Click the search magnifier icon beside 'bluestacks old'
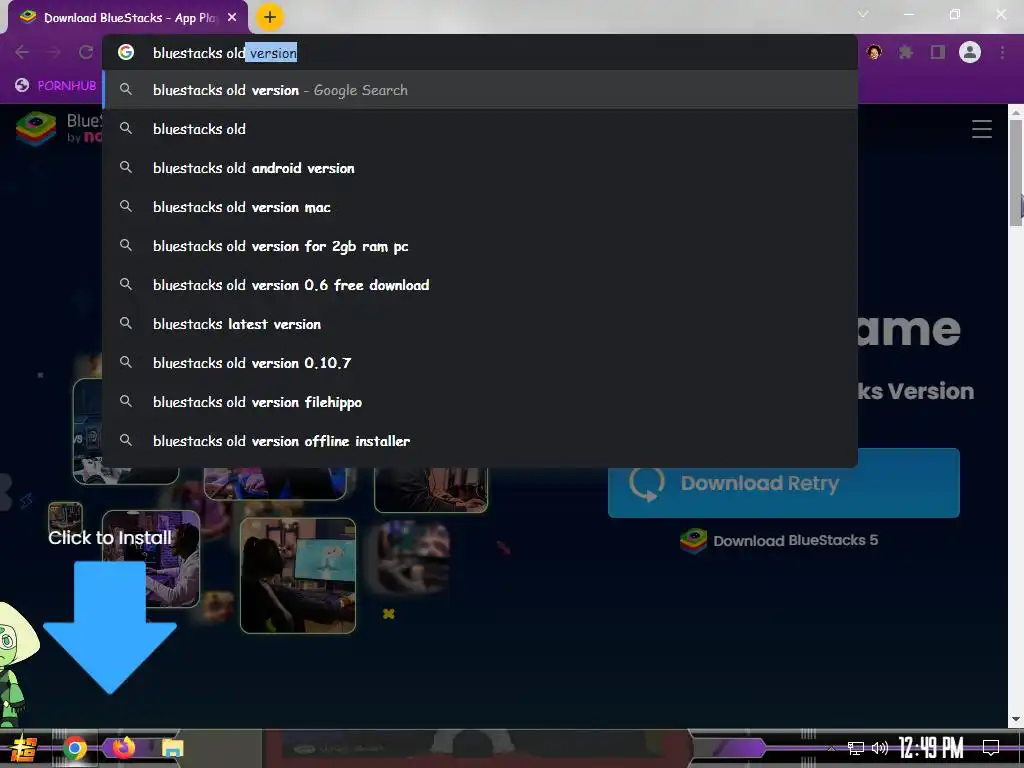Screen dimensions: 1024x768 point(126,129)
